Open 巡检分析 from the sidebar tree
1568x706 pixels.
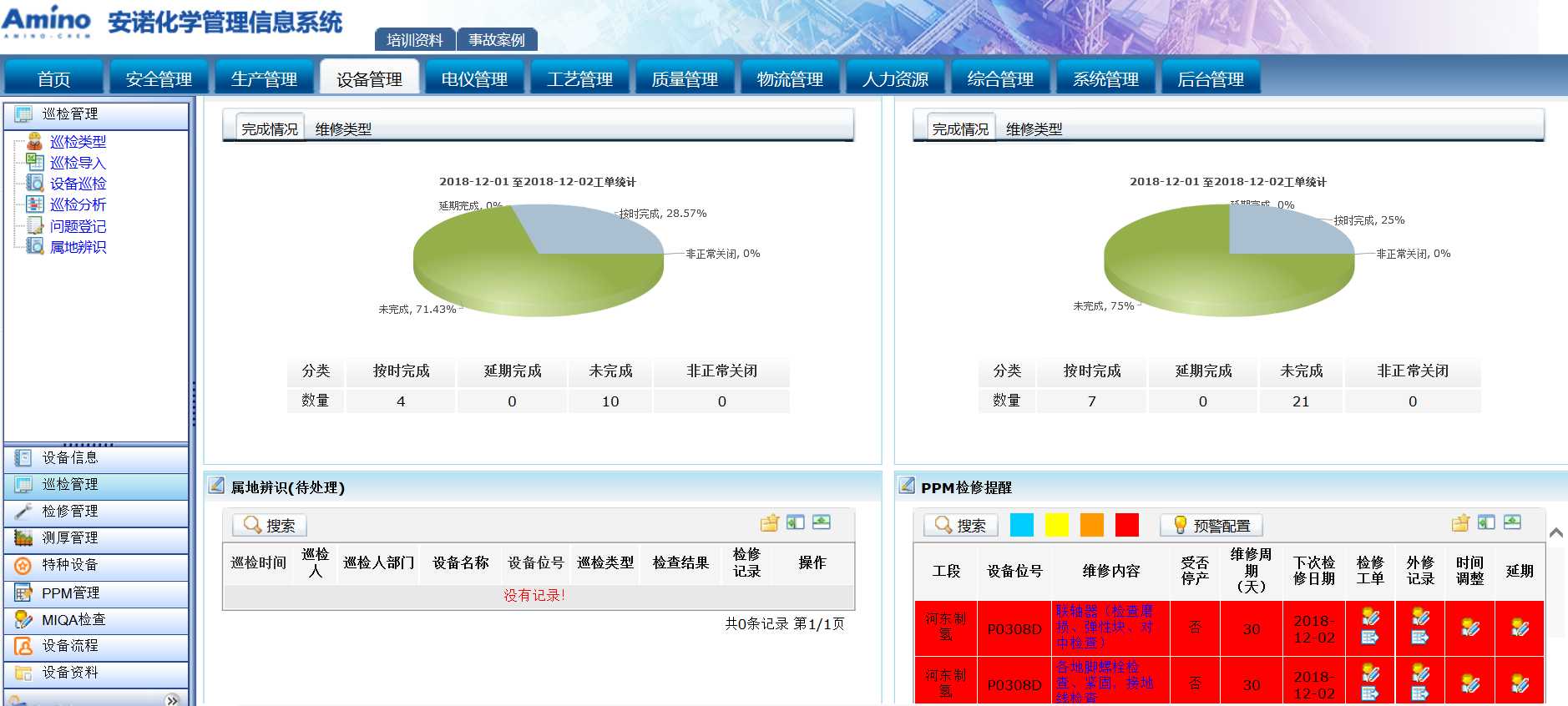[x=78, y=204]
